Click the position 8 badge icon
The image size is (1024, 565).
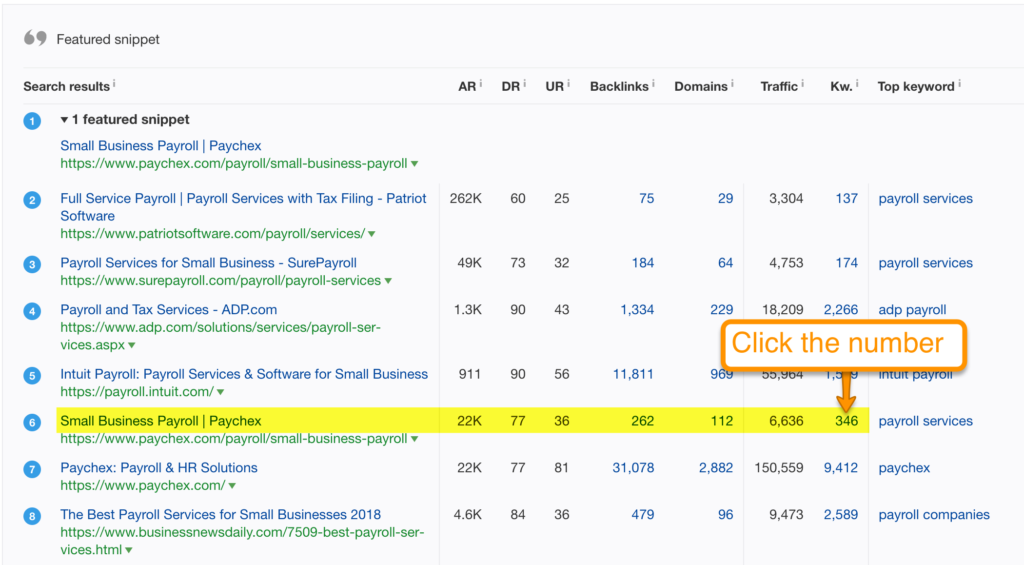(x=32, y=517)
